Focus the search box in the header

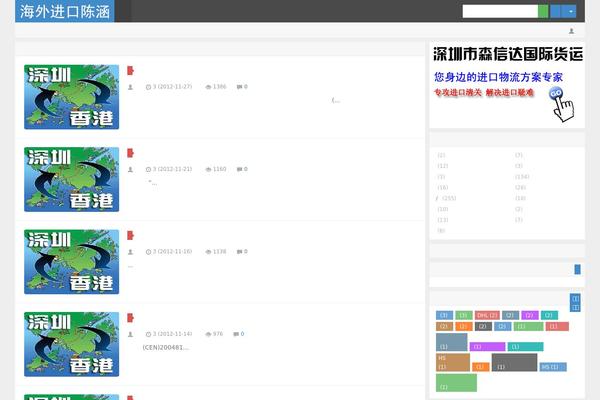pos(500,11)
